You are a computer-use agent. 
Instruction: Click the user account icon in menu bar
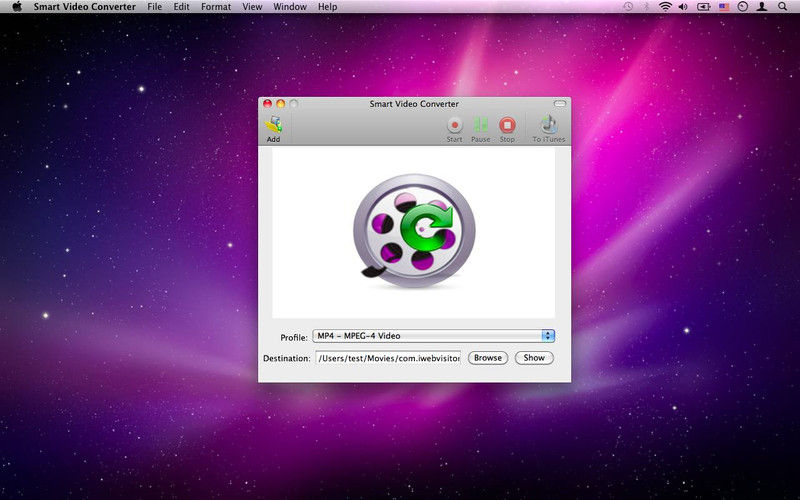click(x=762, y=7)
